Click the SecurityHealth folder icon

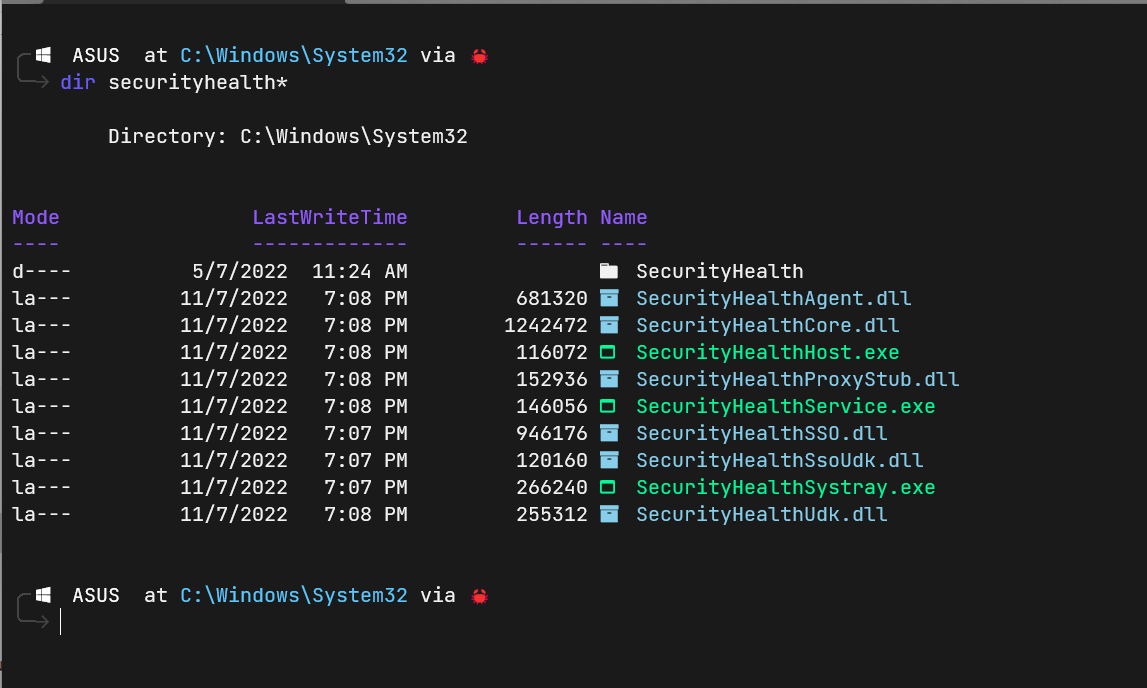pos(609,271)
